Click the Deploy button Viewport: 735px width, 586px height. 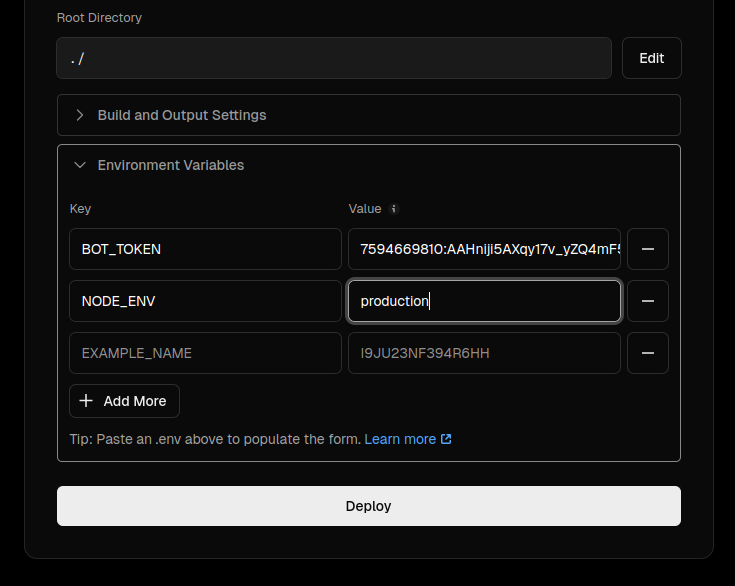(x=369, y=506)
